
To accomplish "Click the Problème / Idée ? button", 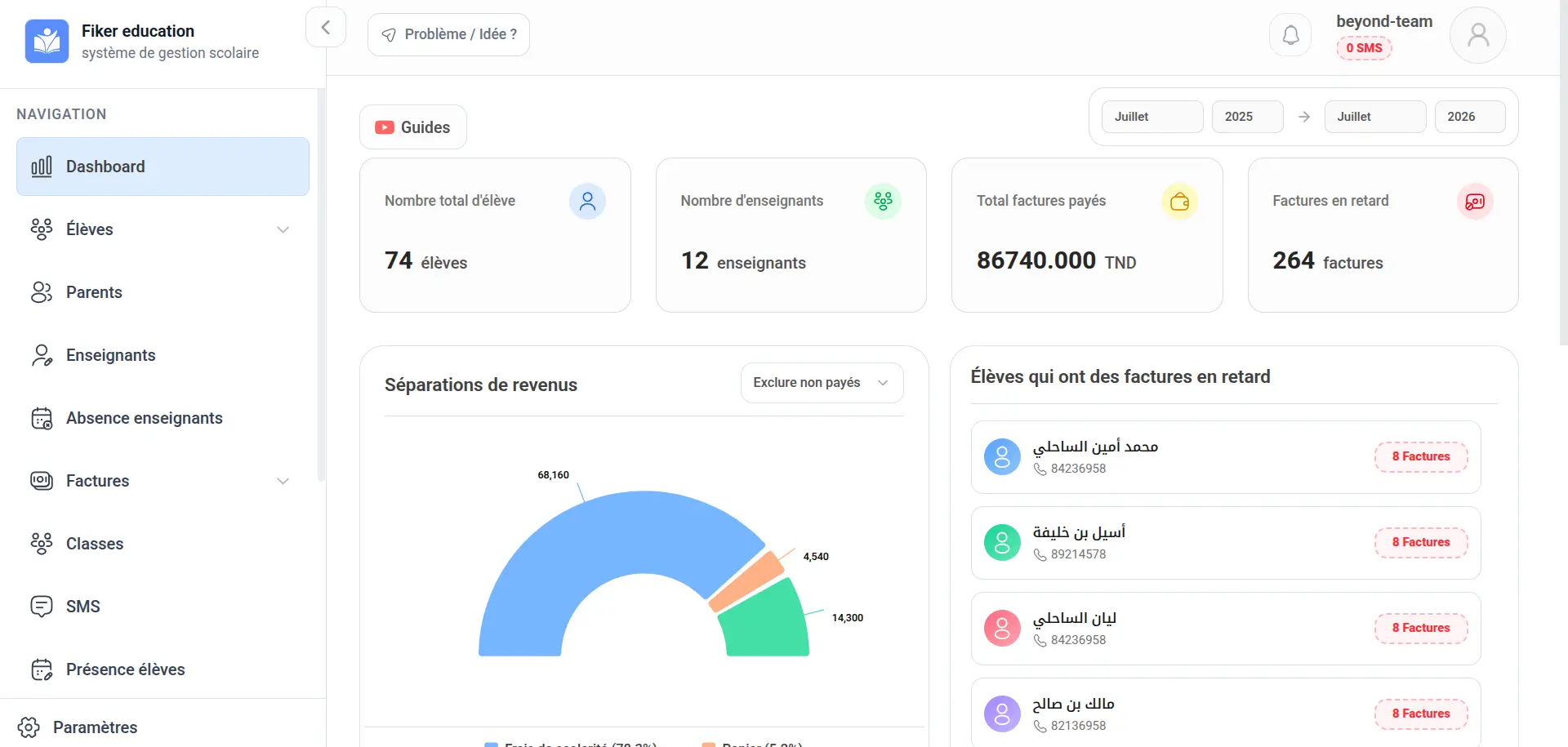I will [x=448, y=34].
